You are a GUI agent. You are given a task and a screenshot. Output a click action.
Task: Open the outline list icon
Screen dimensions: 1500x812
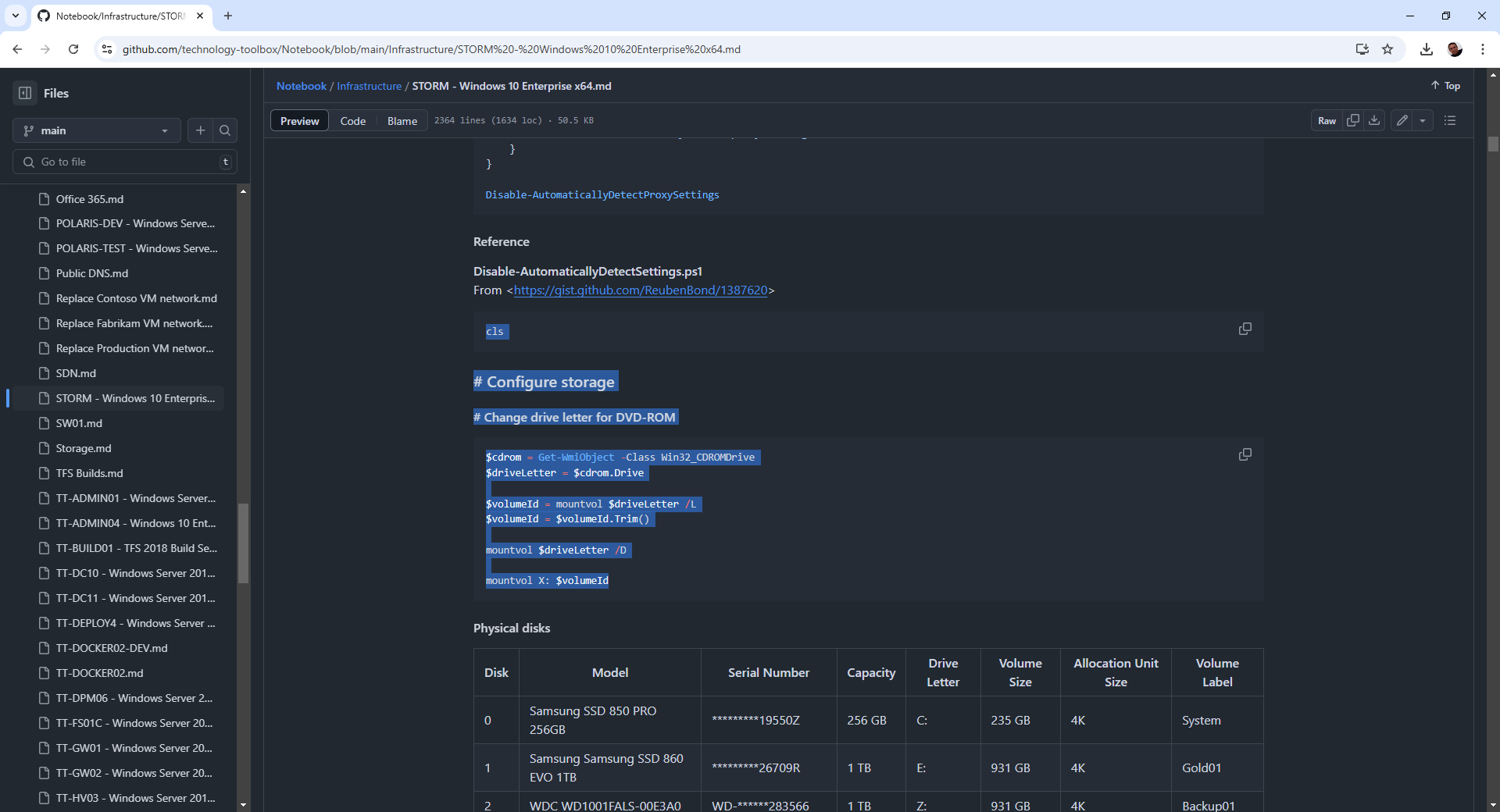pyautogui.click(x=1450, y=120)
